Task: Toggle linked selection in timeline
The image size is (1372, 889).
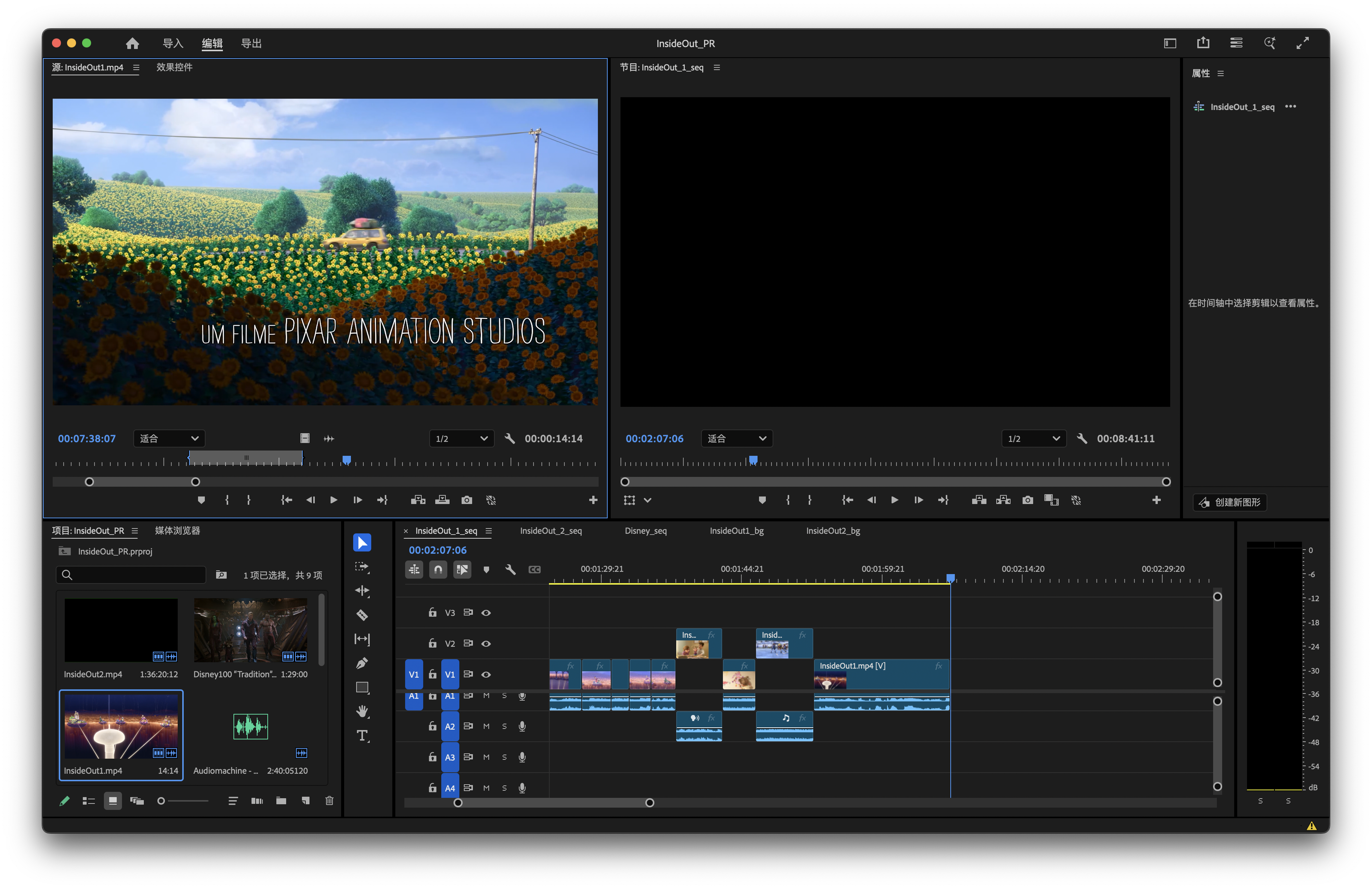Action: [462, 570]
